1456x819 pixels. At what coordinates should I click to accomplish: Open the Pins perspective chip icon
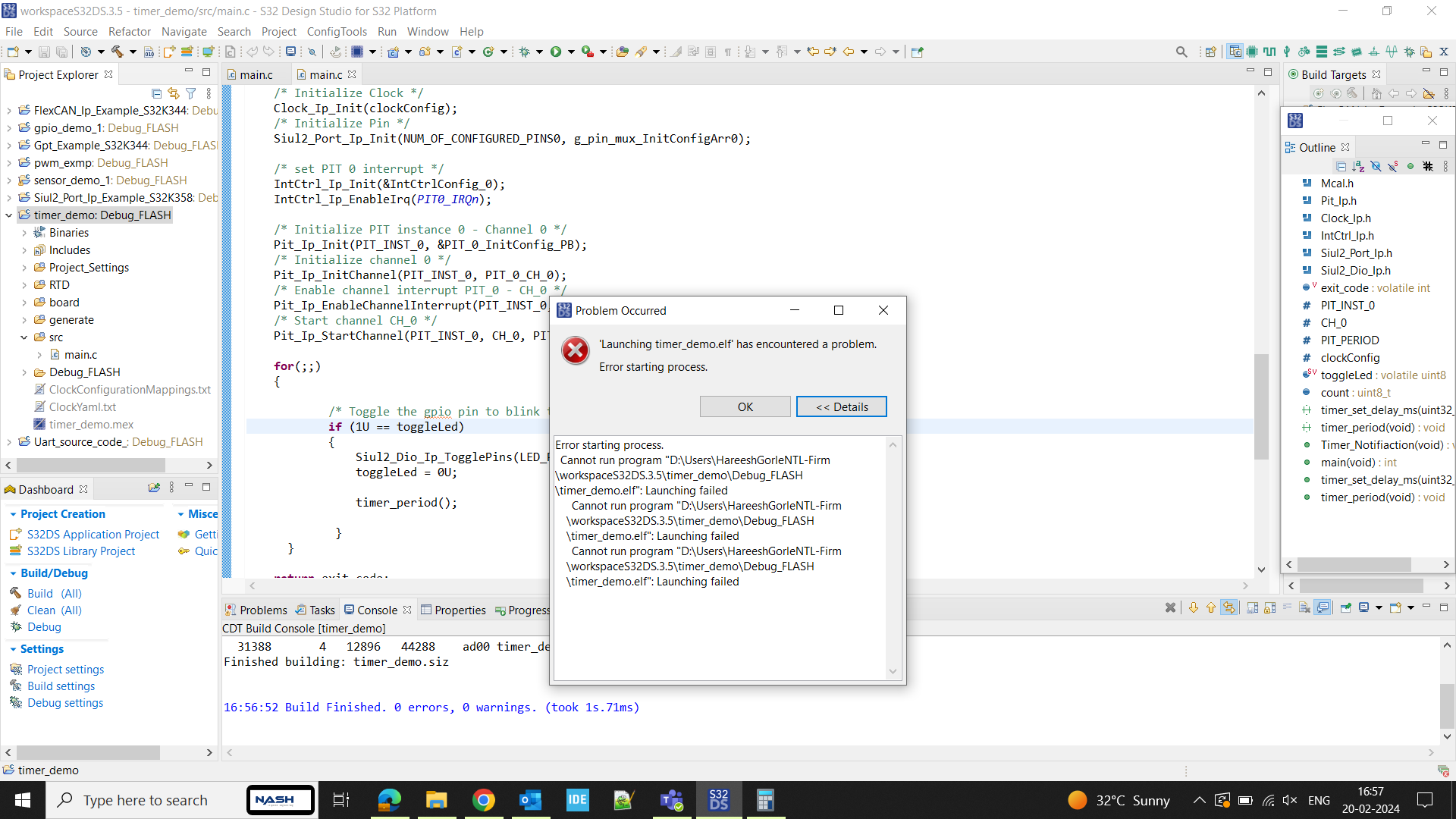(x=1252, y=52)
